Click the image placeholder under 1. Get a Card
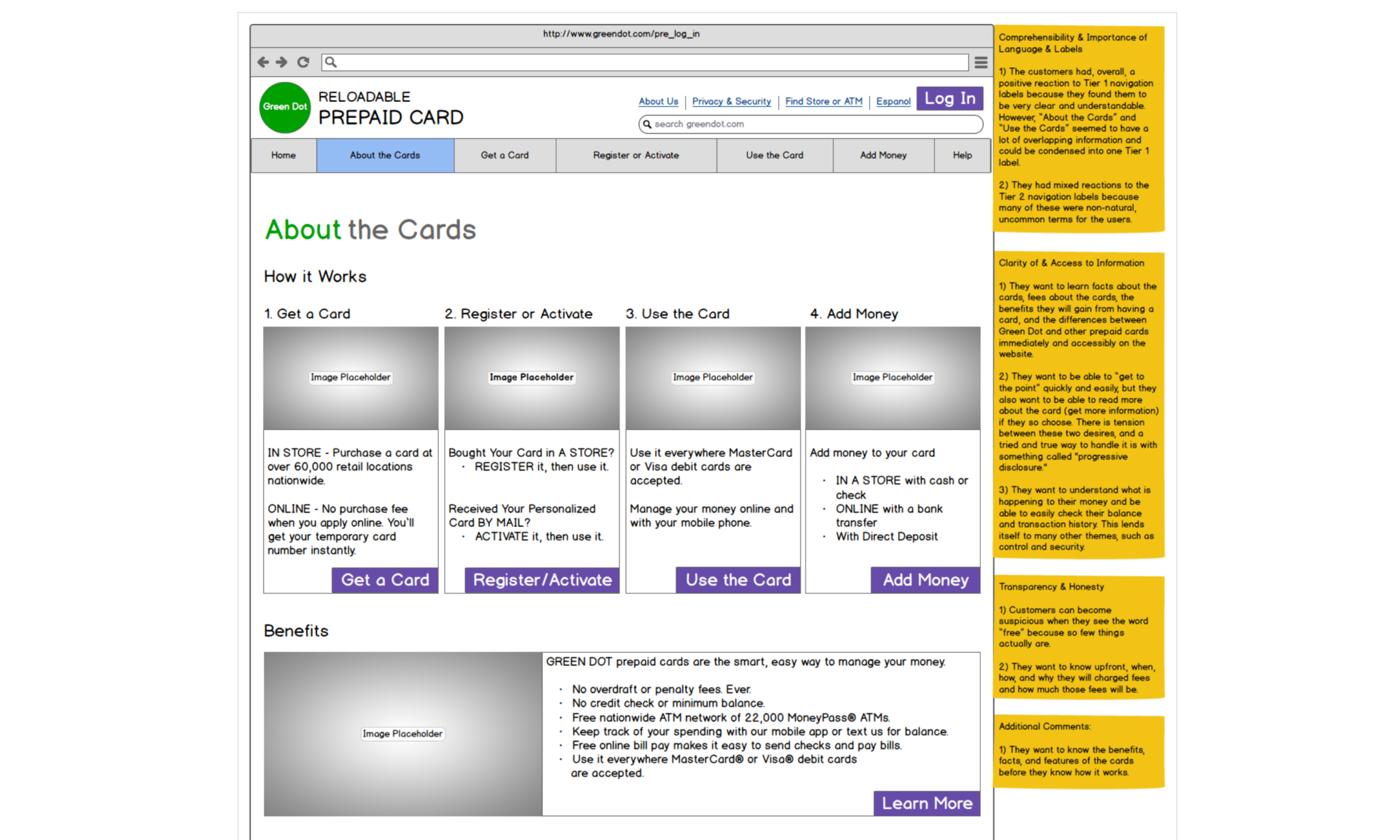Image resolution: width=1400 pixels, height=840 pixels. pyautogui.click(x=351, y=378)
